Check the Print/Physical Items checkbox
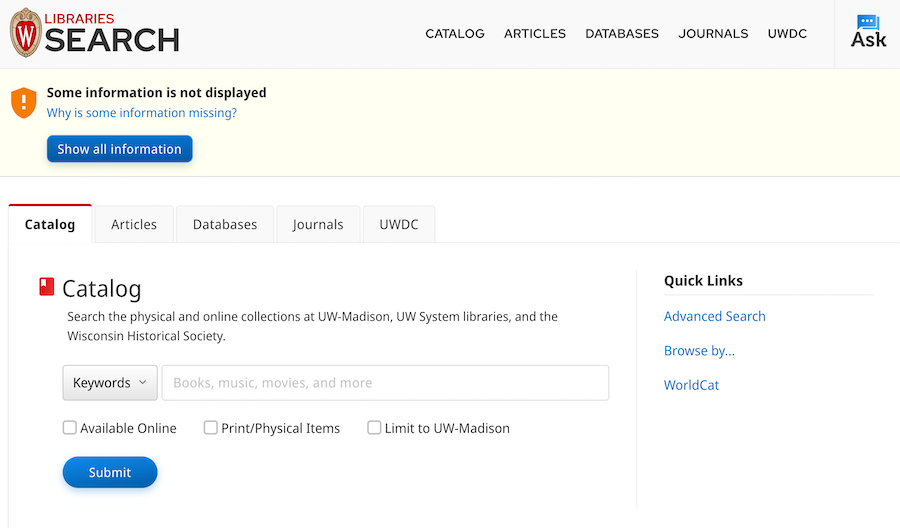The width and height of the screenshot is (900, 528). [x=211, y=428]
